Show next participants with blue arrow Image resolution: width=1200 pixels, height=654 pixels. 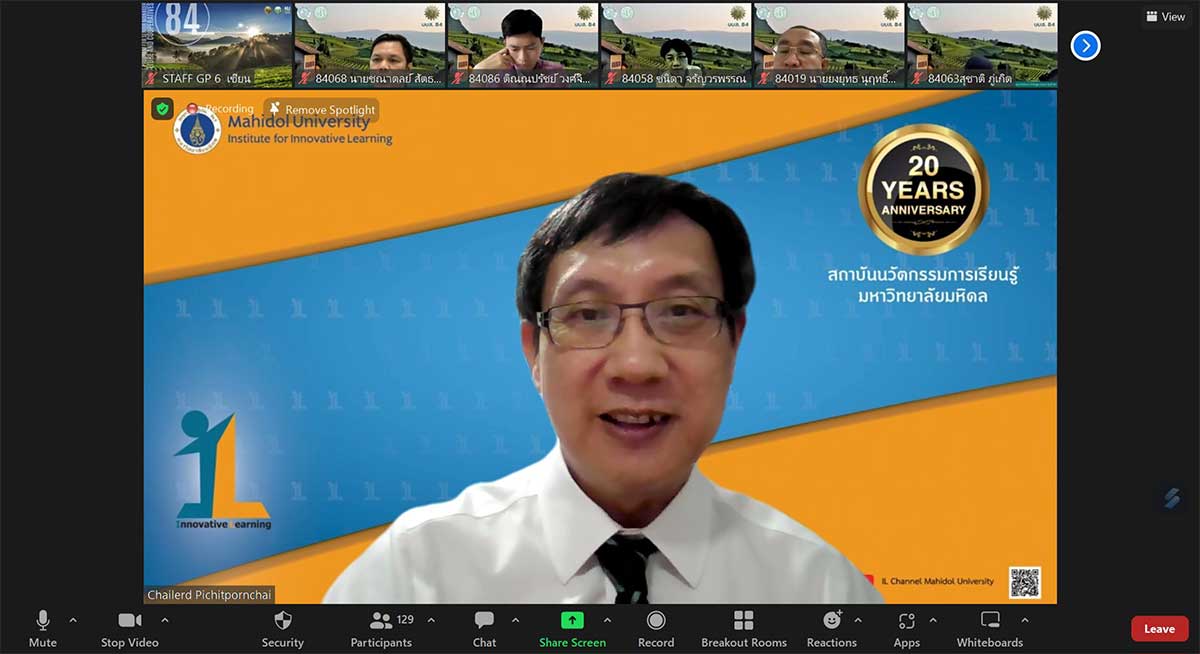[x=1085, y=45]
